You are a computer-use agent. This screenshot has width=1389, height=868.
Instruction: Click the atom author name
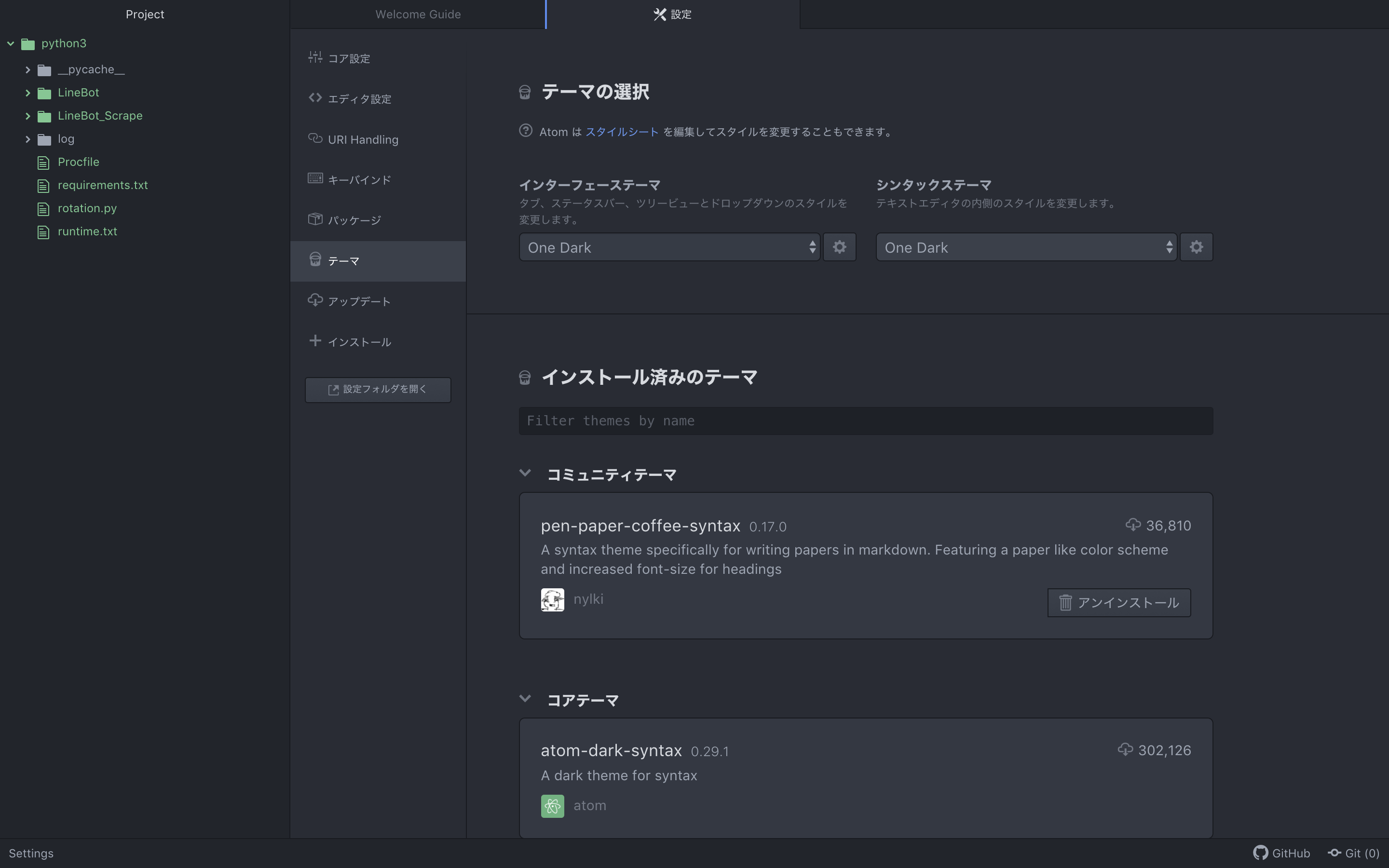(589, 805)
